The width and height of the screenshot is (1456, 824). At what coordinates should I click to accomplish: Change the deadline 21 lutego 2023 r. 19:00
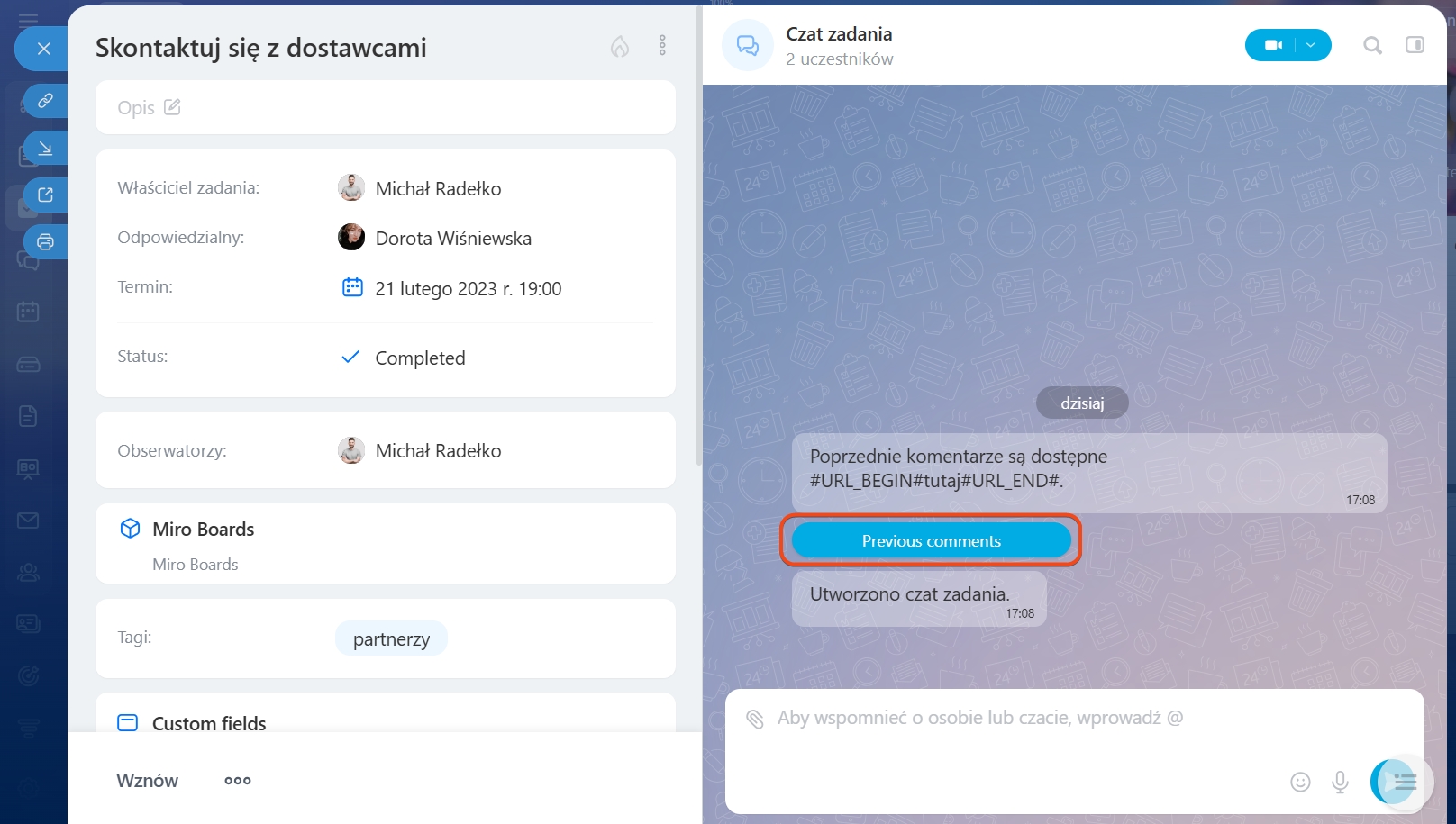(469, 289)
